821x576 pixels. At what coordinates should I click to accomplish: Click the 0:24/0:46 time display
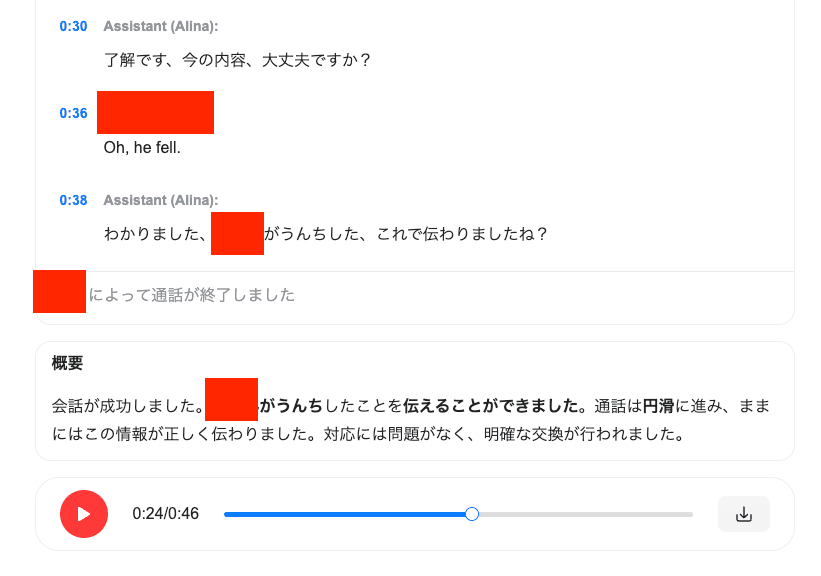point(166,513)
